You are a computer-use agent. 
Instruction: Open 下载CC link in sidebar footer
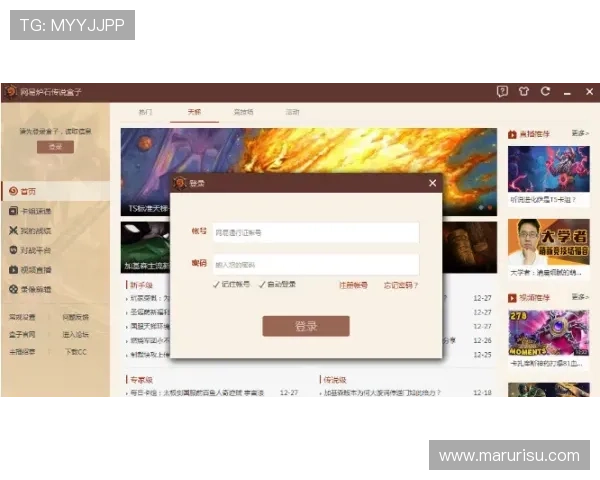(75, 352)
